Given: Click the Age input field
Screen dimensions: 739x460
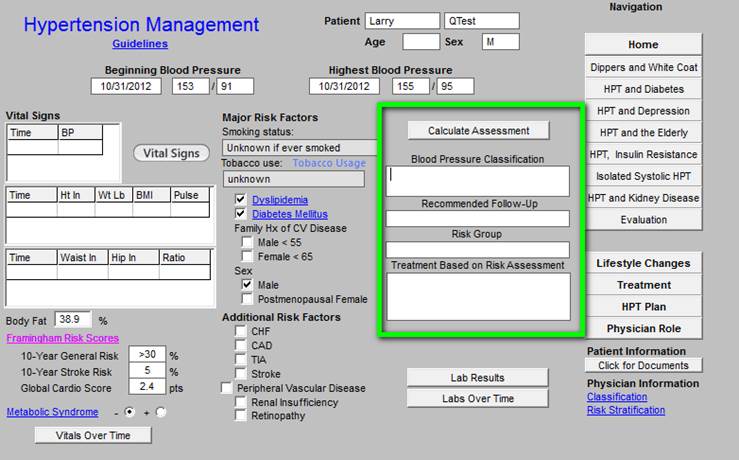Looking at the screenshot, I should [x=421, y=41].
